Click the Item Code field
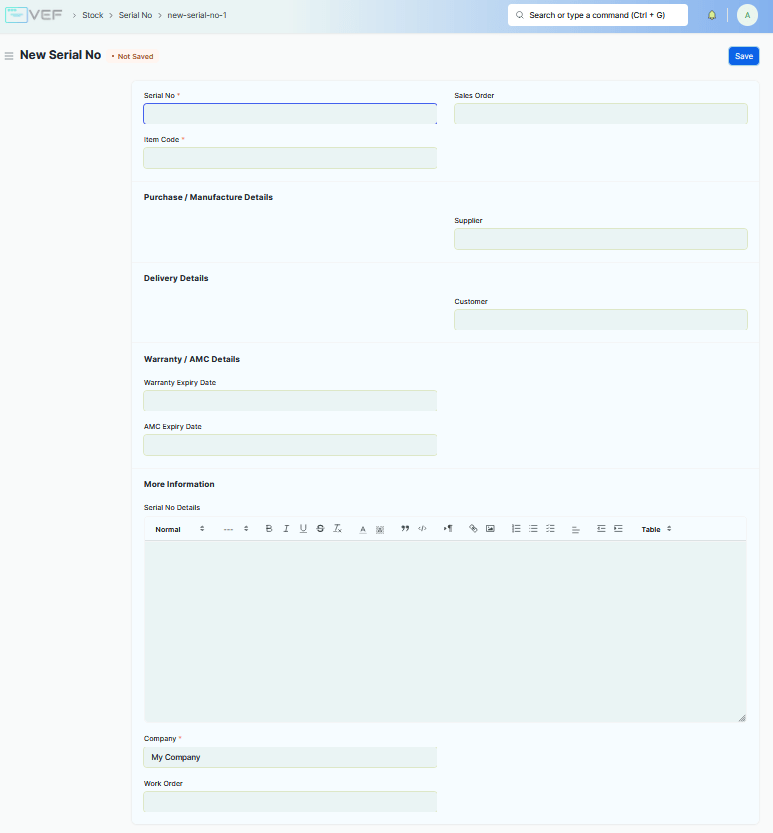Image resolution: width=773 pixels, height=833 pixels. pyautogui.click(x=290, y=158)
